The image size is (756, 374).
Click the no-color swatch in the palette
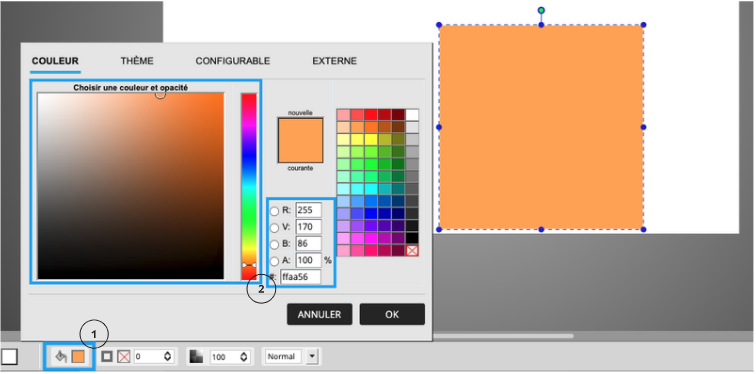(412, 251)
